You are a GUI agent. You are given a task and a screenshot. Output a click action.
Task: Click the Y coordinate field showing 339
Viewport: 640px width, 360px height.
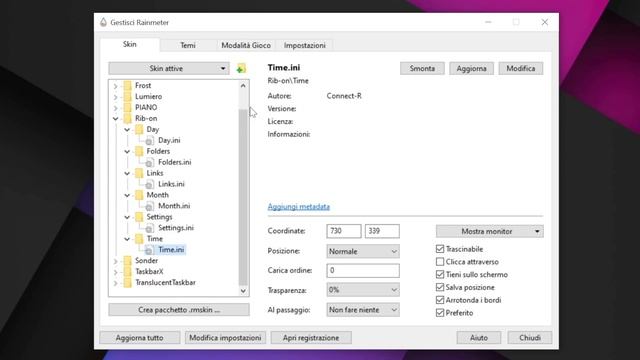click(382, 231)
